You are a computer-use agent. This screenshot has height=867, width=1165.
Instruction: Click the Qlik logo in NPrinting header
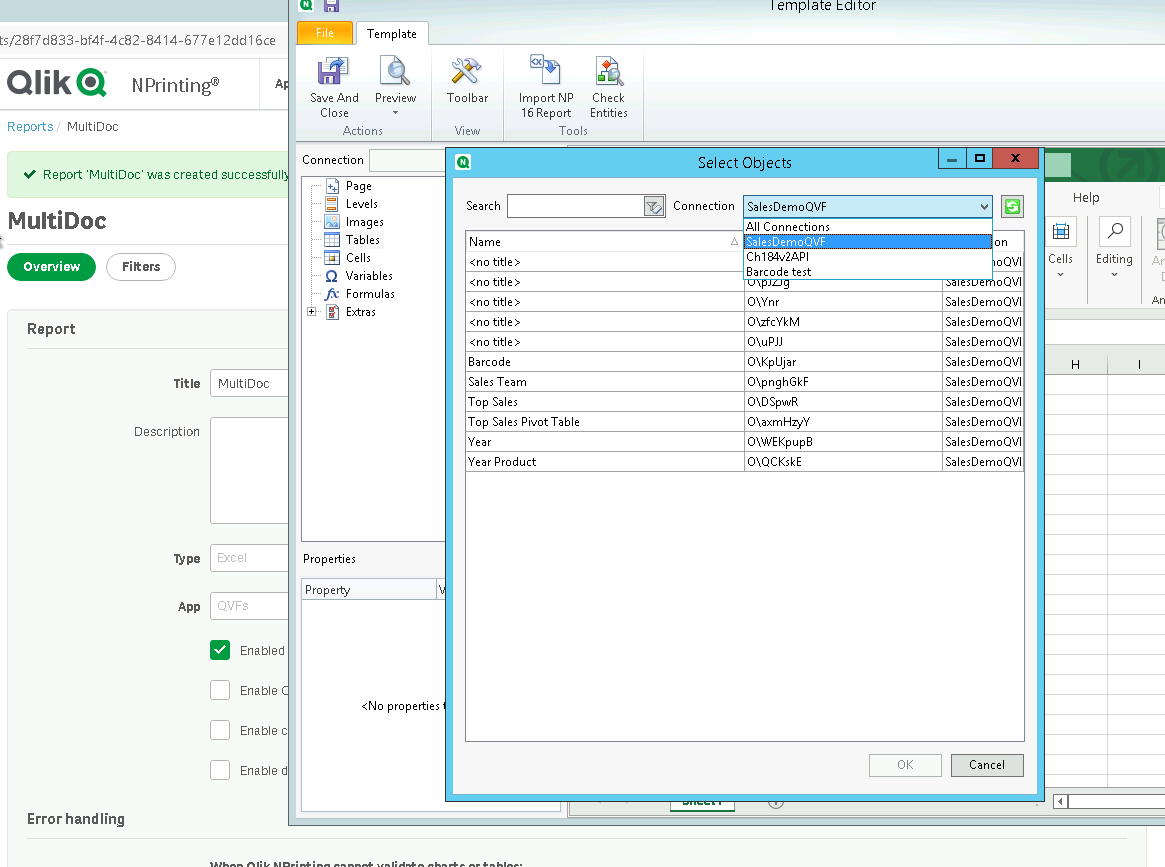[56, 82]
